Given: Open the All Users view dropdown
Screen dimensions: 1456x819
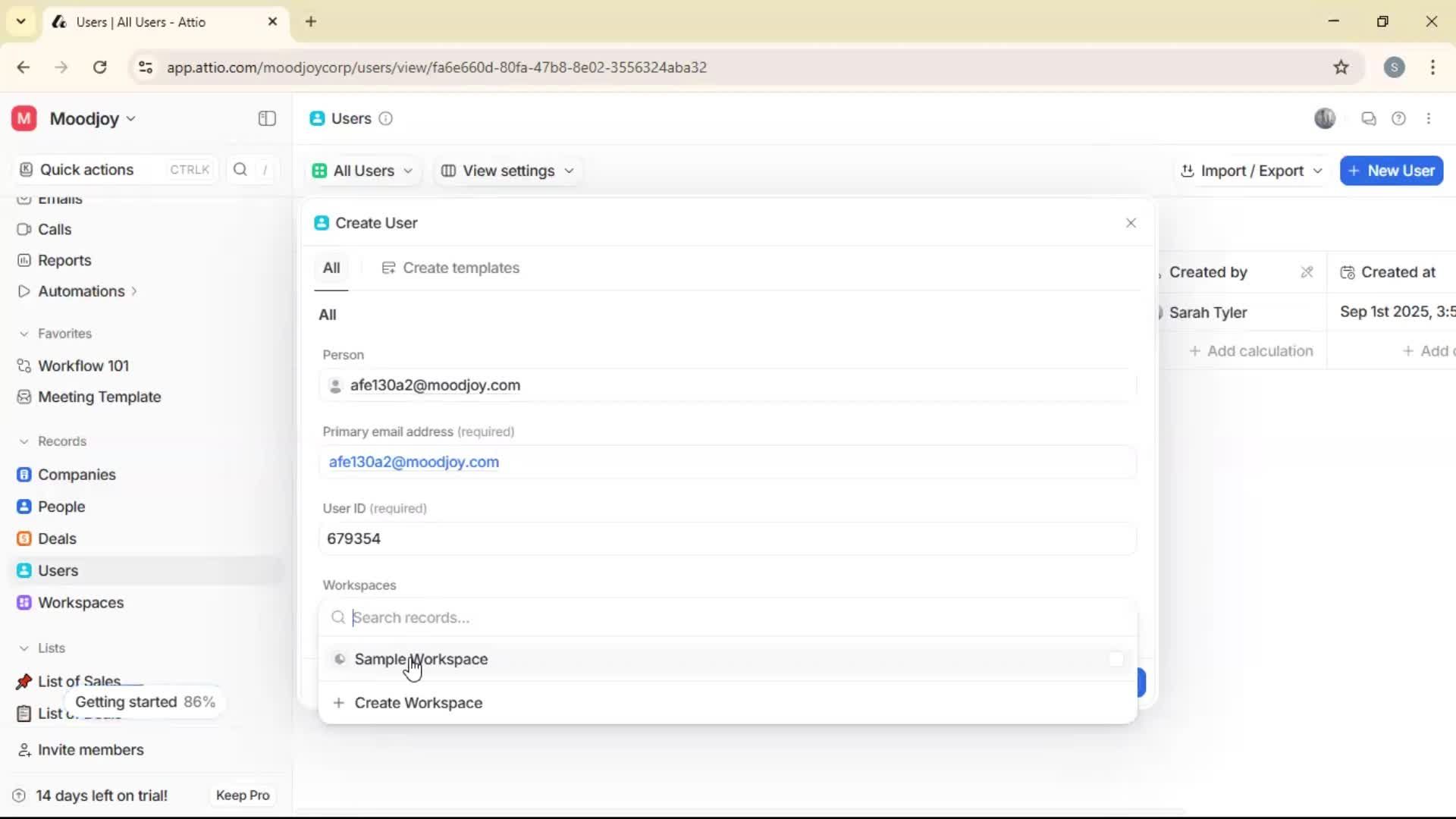Looking at the screenshot, I should (363, 171).
